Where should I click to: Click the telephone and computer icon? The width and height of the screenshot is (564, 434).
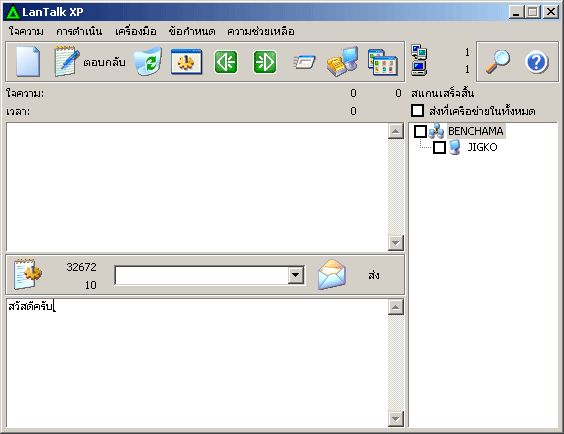(342, 61)
